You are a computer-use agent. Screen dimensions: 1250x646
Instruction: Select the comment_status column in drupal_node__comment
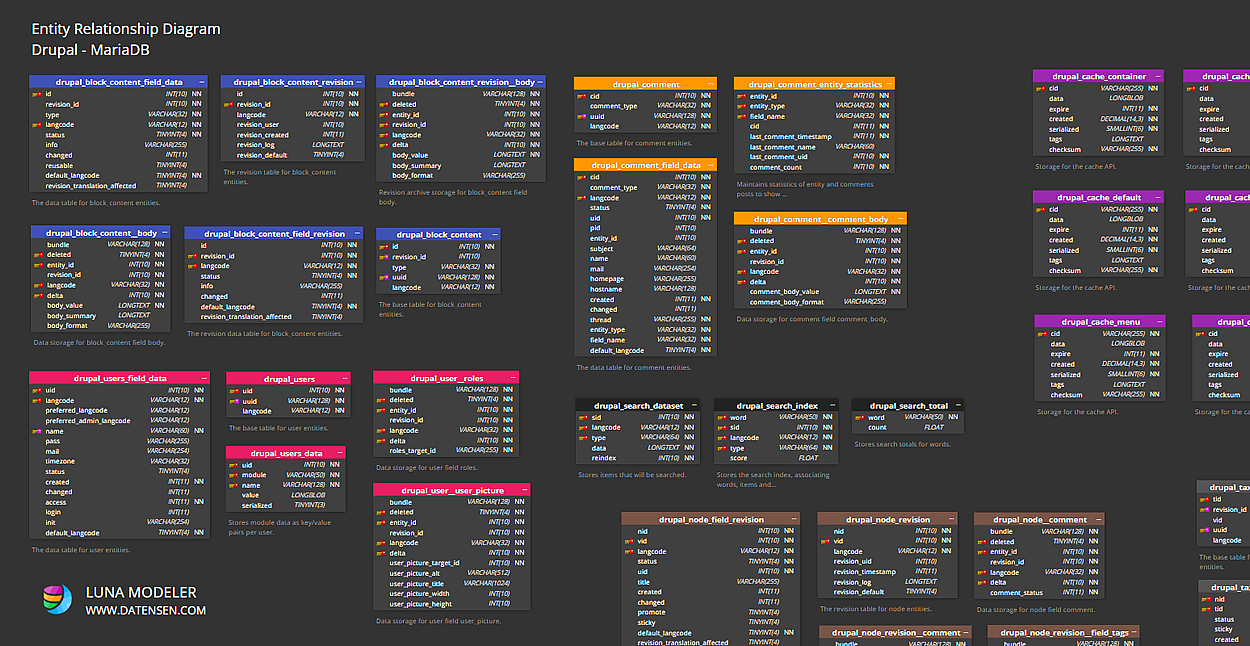(x=1040, y=594)
